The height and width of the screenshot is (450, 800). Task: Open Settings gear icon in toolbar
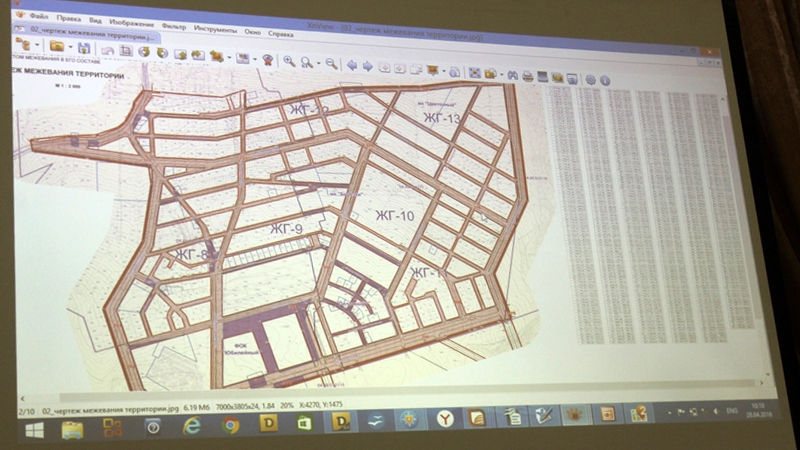click(x=590, y=78)
